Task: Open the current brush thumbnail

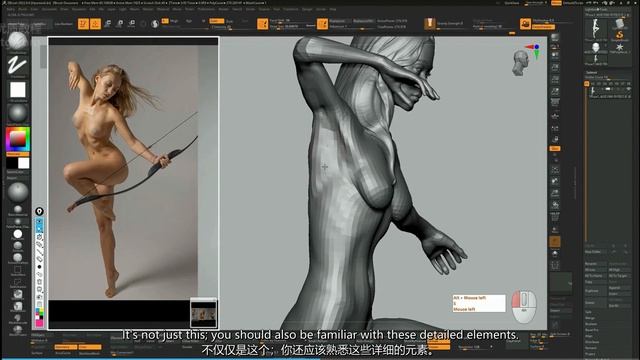Action: (18, 41)
